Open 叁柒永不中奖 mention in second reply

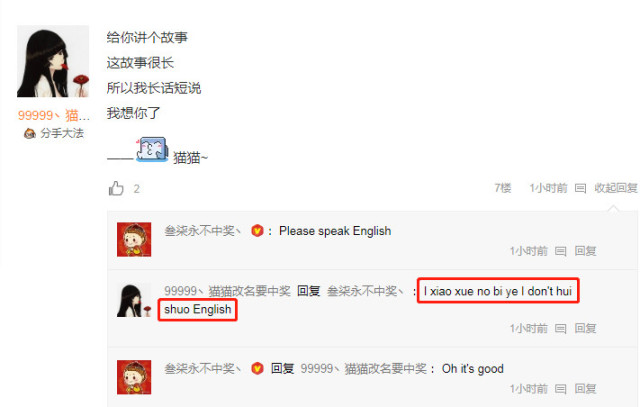[x=365, y=291]
